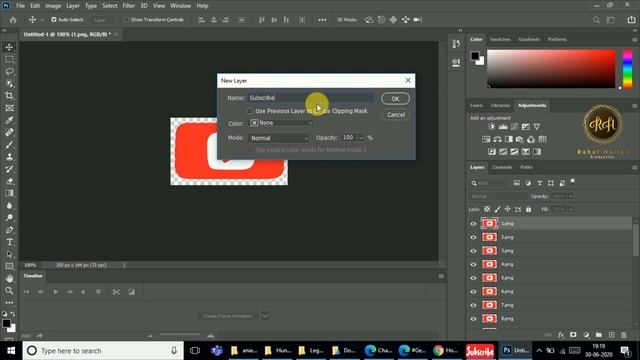Click the Windows search box in taskbar
640x360 pixels.
(x=103, y=351)
